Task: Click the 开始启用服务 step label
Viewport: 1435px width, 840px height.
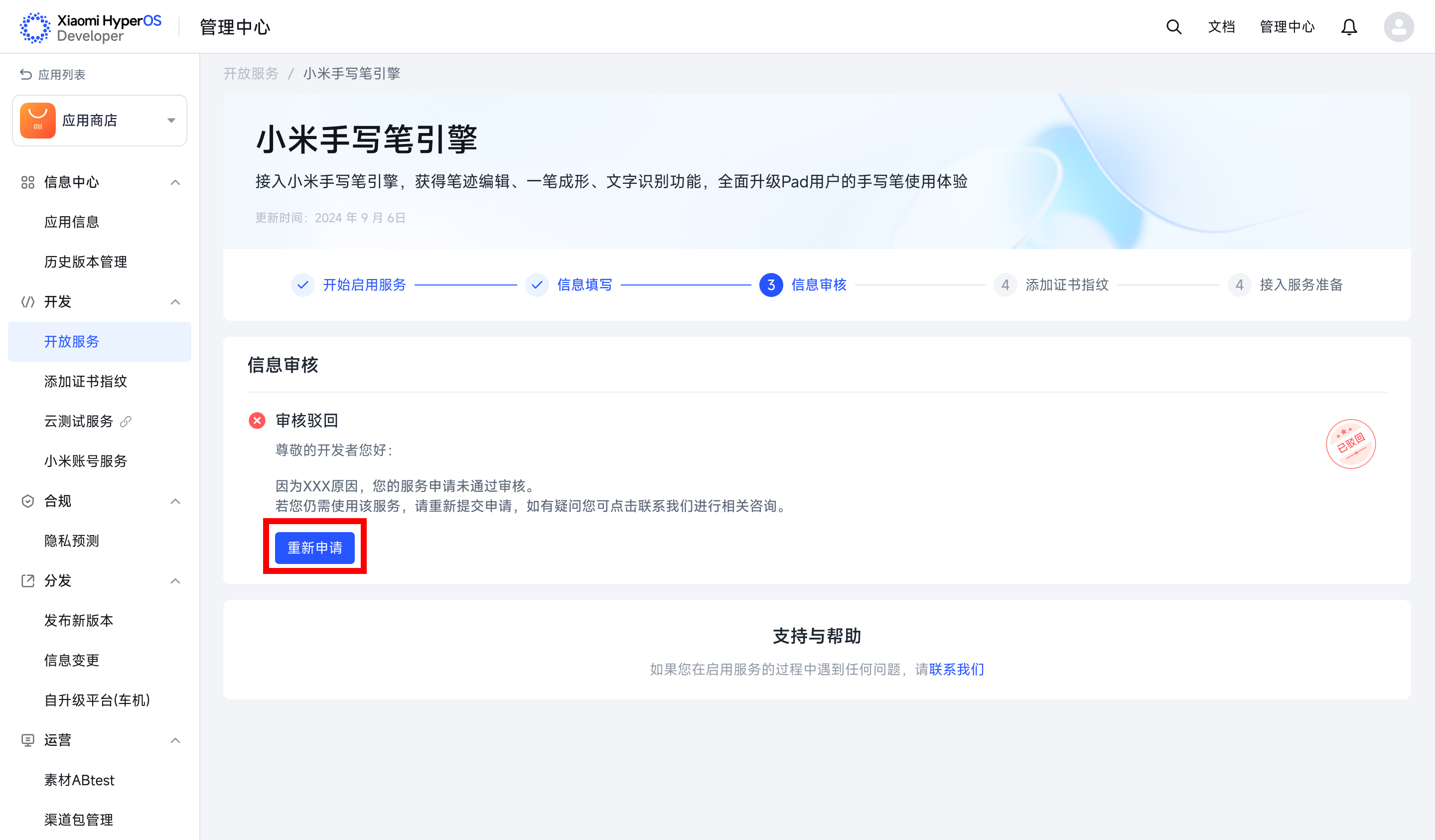Action: point(364,285)
